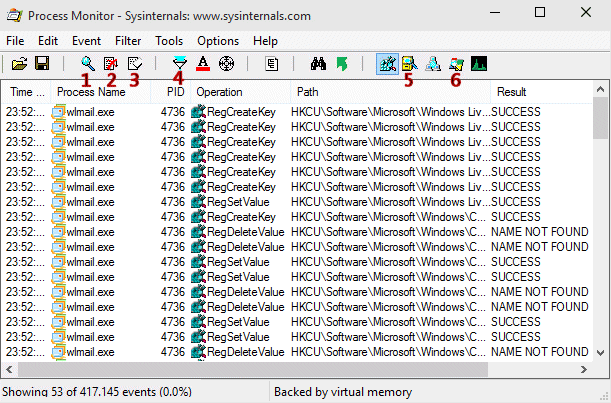Viewport: 611px width, 403px height.
Task: Toggle Autoscroll in the toolbar
Action: [x=111, y=64]
